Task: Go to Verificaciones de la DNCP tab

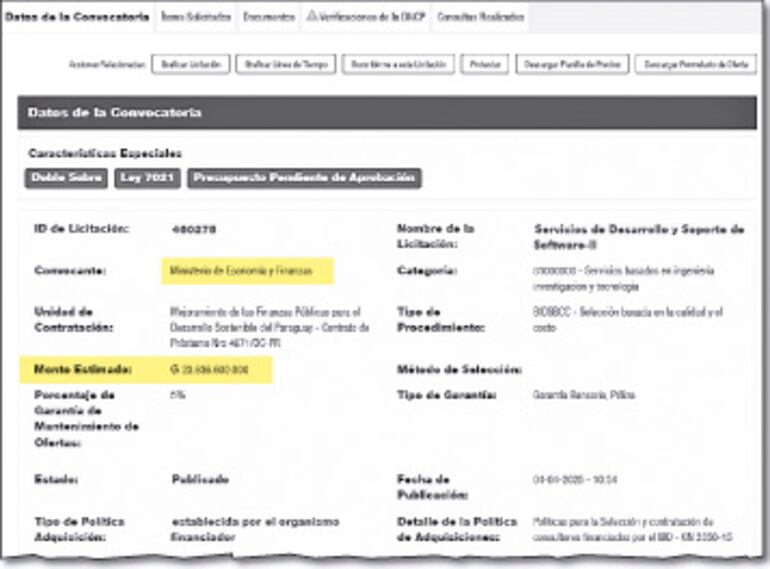Action: click(370, 17)
